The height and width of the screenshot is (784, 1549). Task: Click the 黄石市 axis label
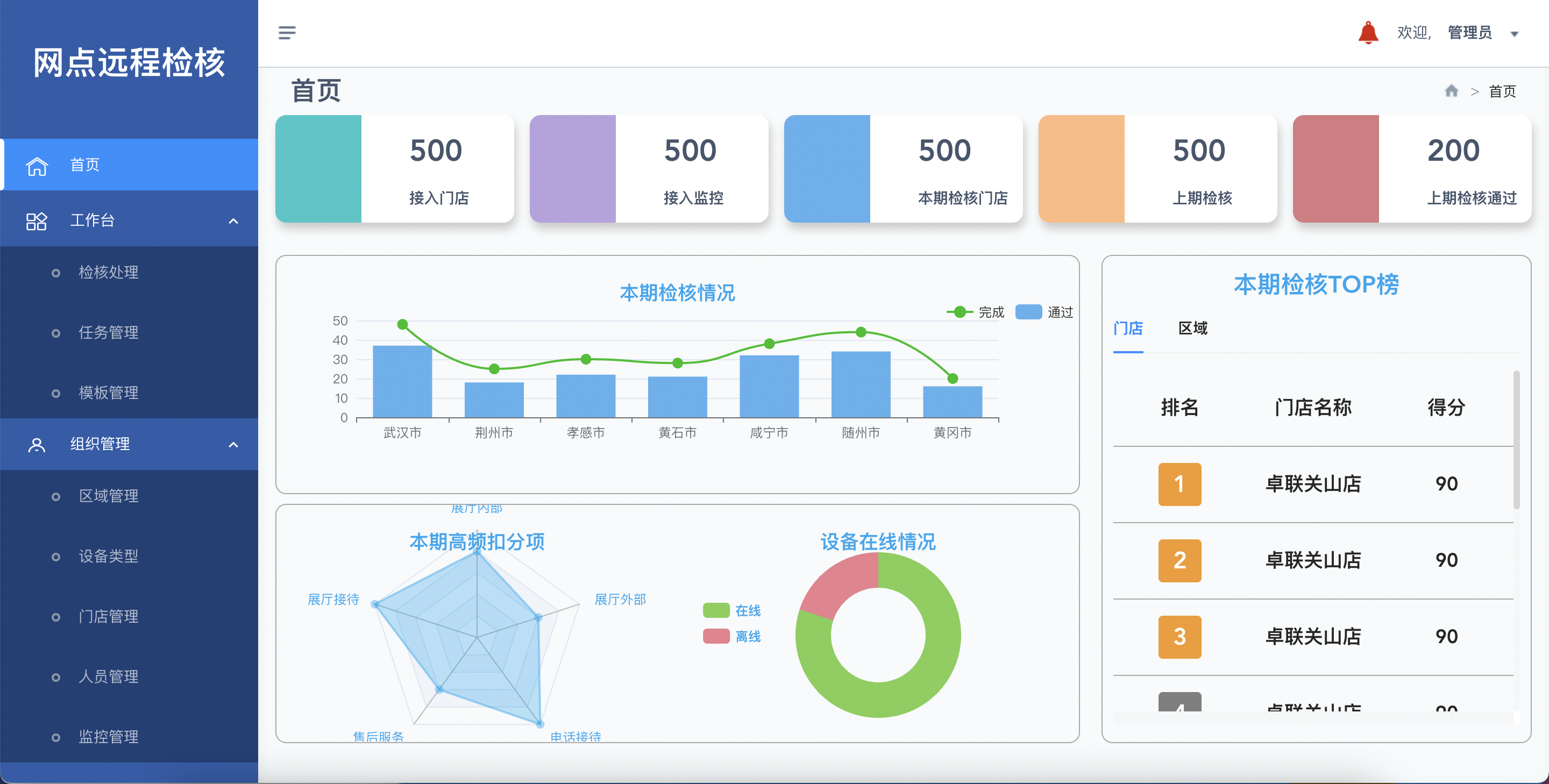click(x=677, y=433)
